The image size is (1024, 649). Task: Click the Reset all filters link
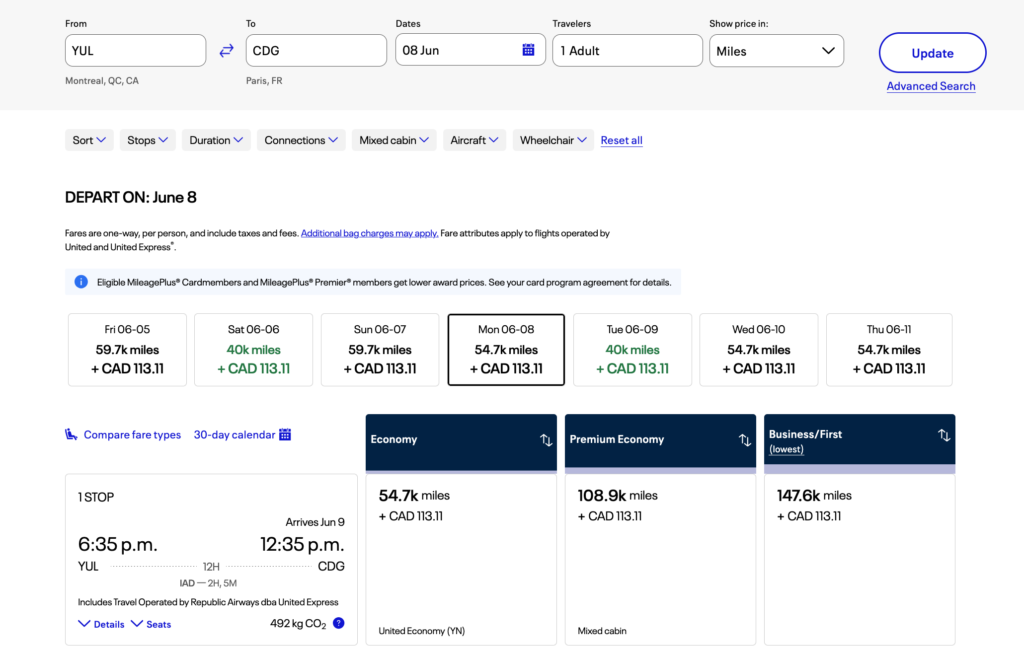point(621,140)
